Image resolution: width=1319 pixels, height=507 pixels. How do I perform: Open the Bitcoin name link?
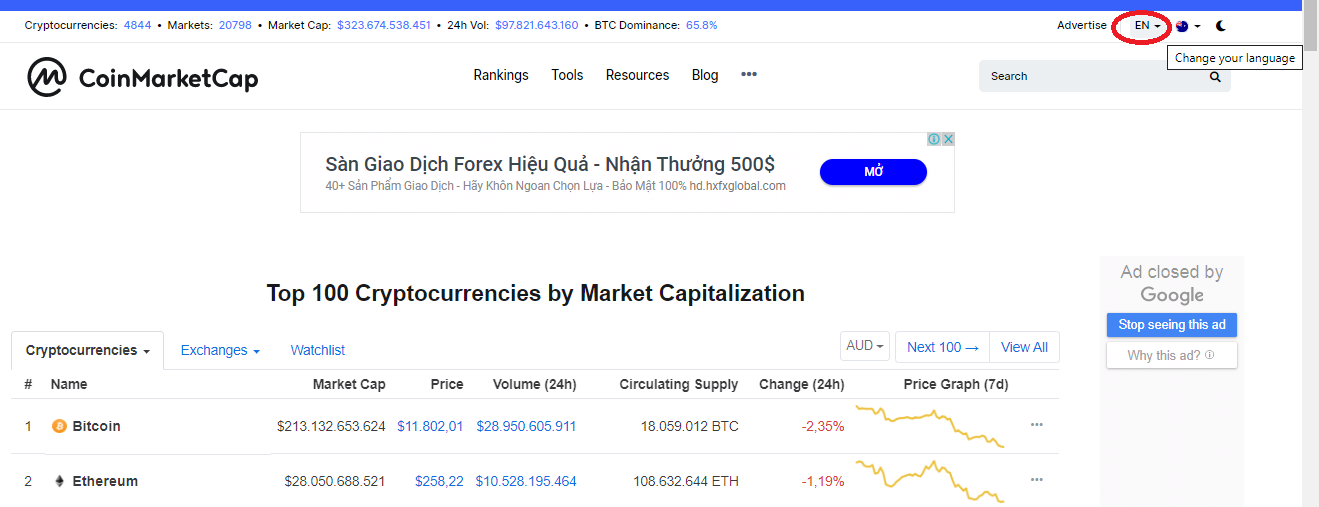click(96, 426)
